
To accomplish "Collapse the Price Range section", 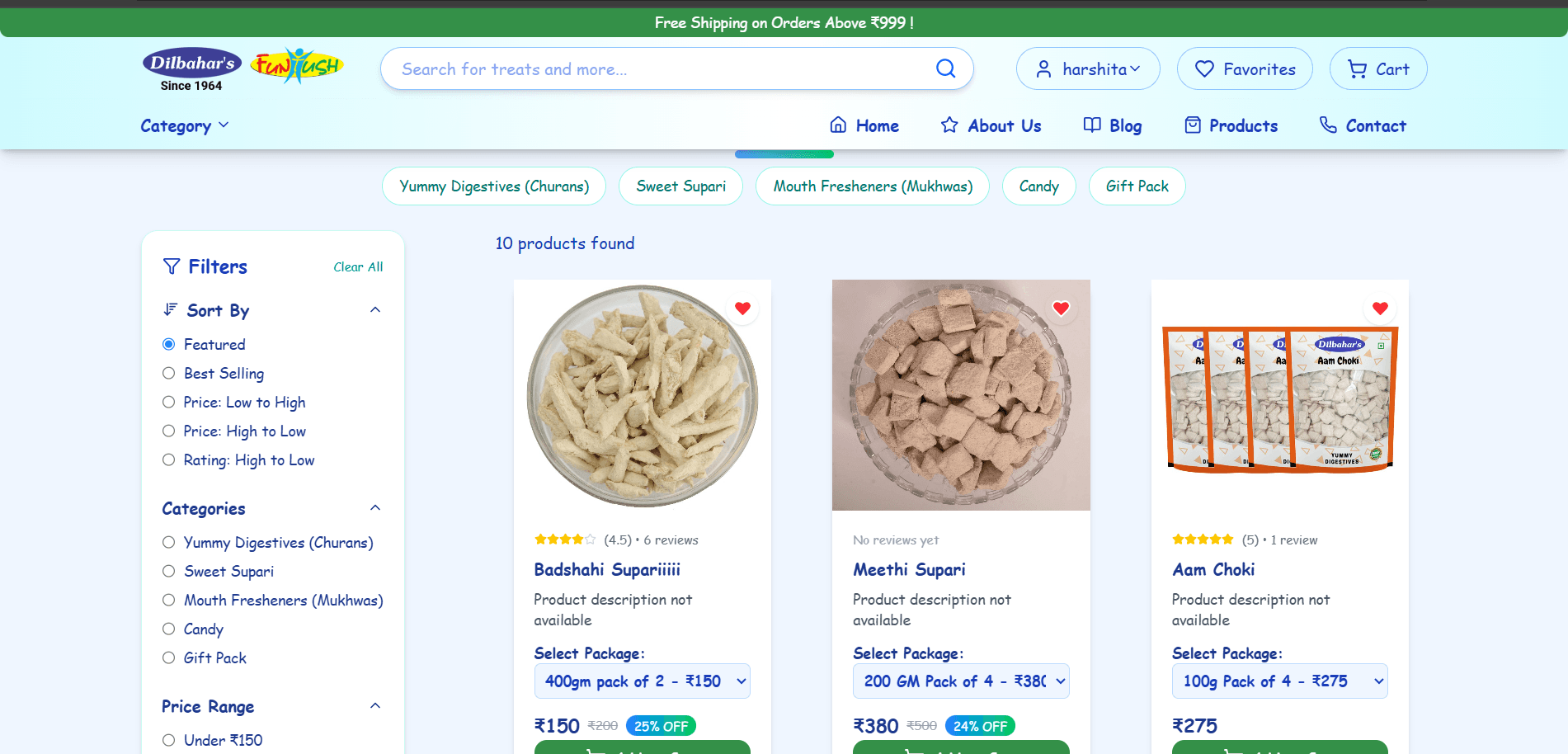I will [x=375, y=706].
